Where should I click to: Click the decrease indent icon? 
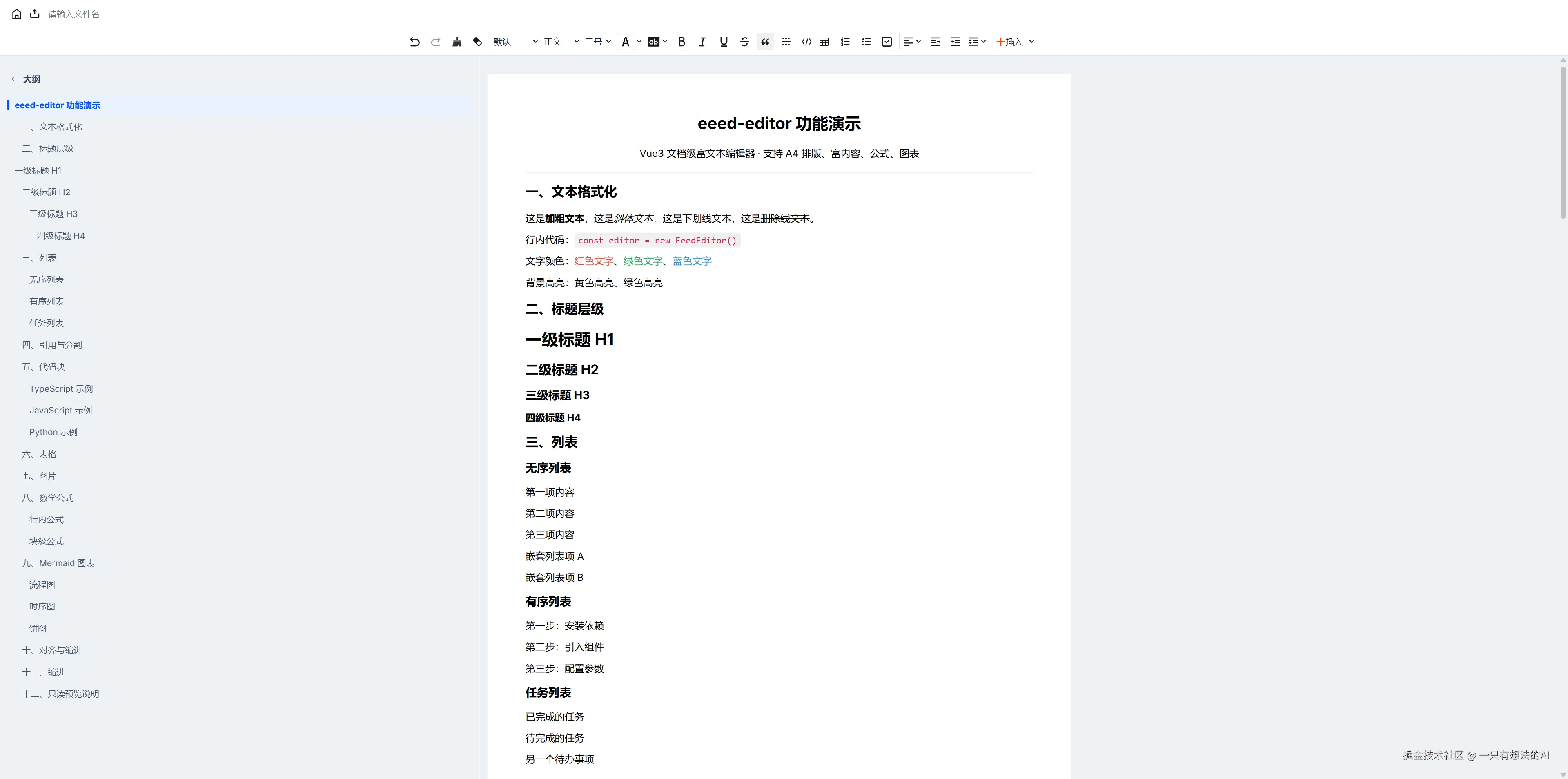pyautogui.click(x=955, y=41)
